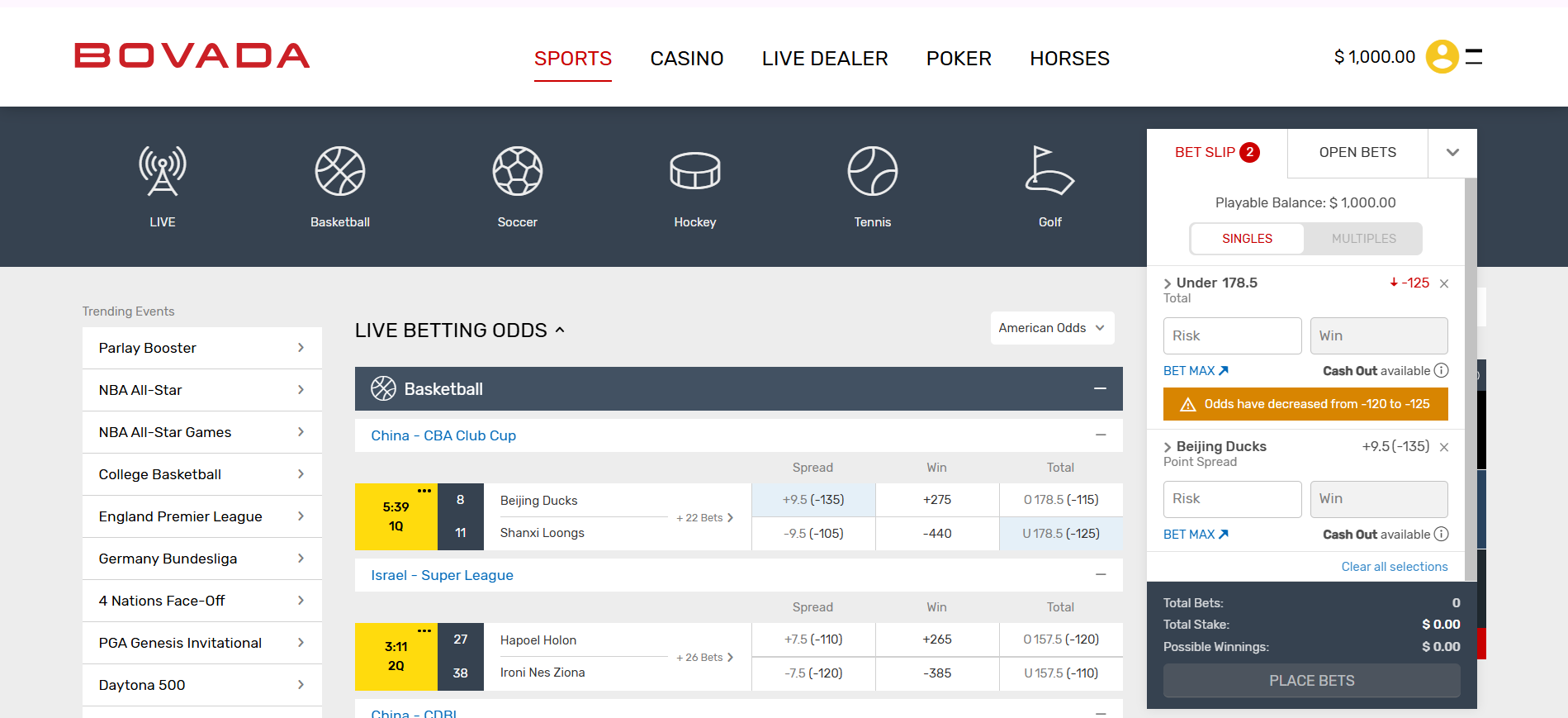Select the Soccer ball icon

point(517,171)
